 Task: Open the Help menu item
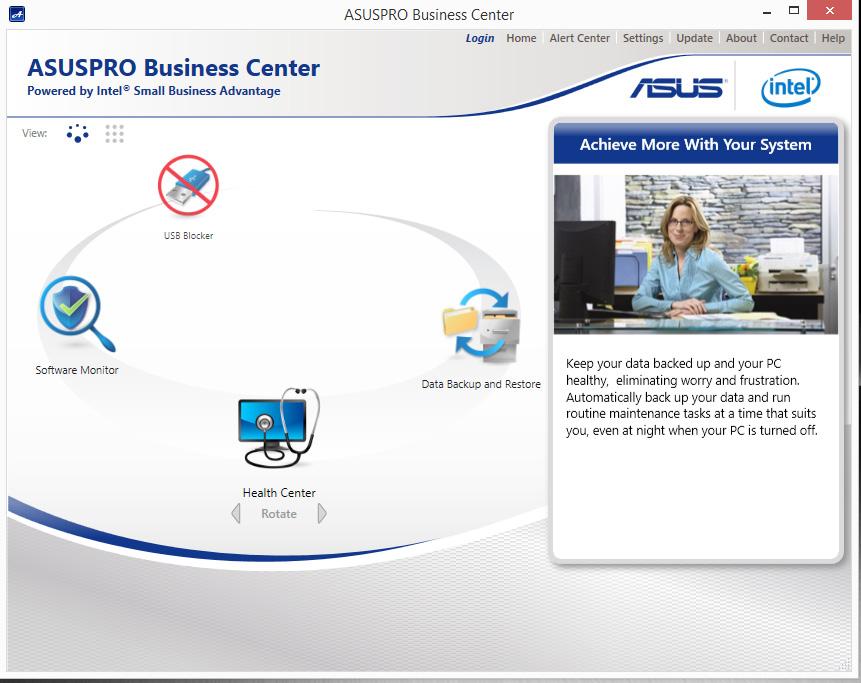point(833,38)
